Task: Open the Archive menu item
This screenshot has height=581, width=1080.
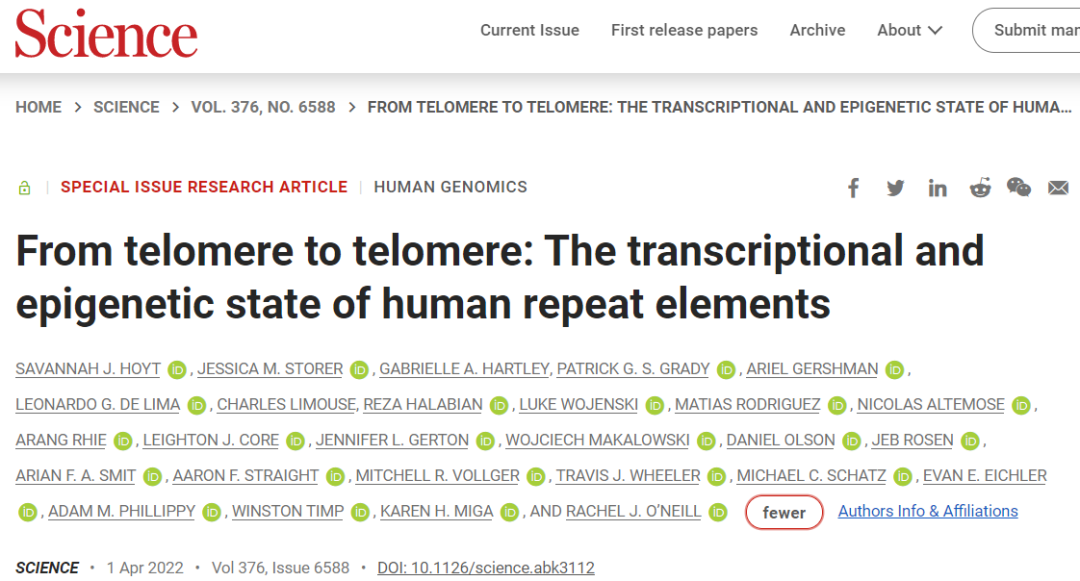Action: click(x=817, y=30)
